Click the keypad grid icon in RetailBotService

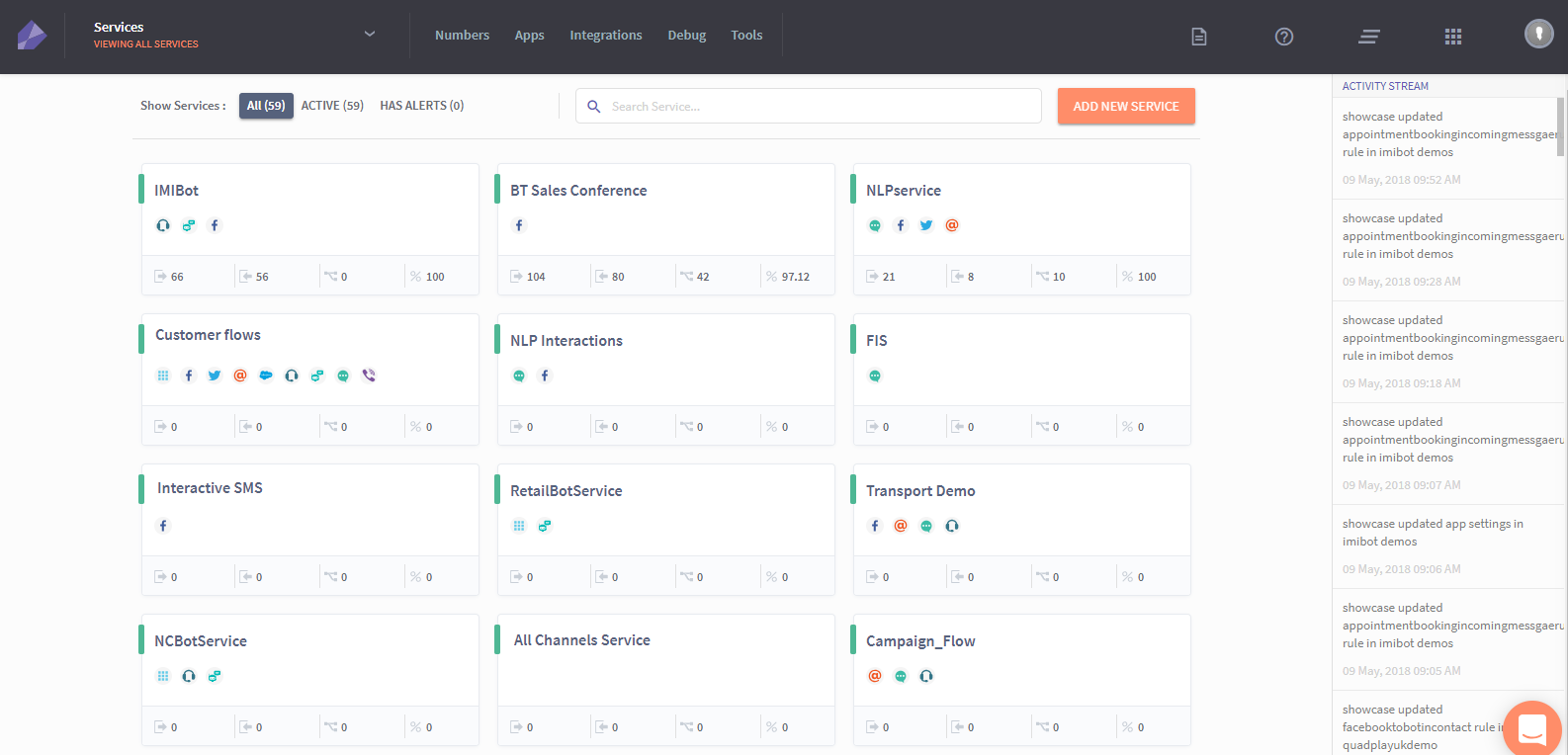click(x=519, y=526)
